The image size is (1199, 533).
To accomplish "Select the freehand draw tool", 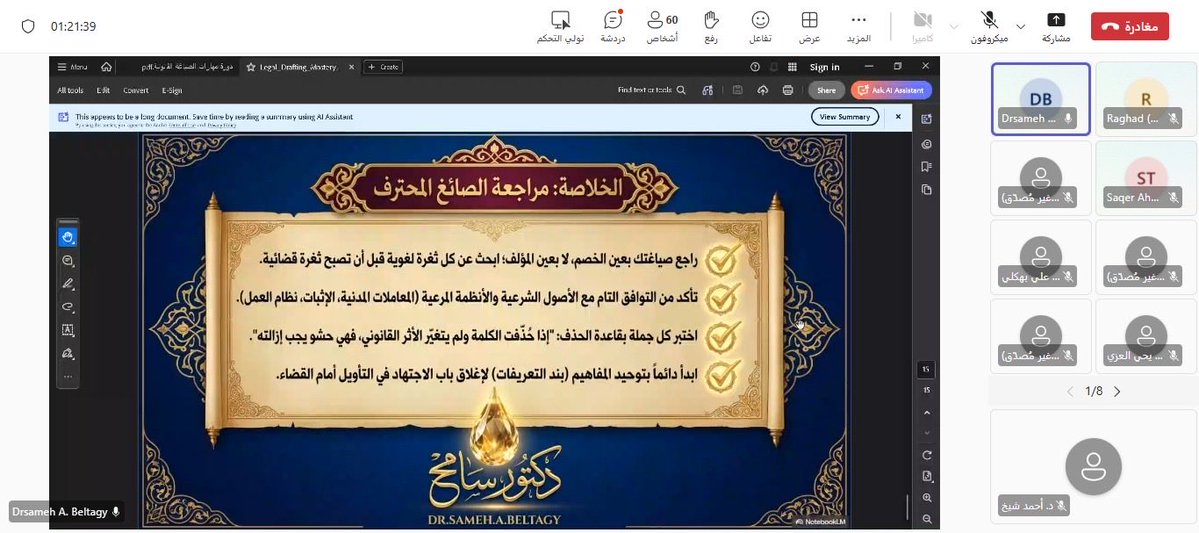I will tap(68, 307).
